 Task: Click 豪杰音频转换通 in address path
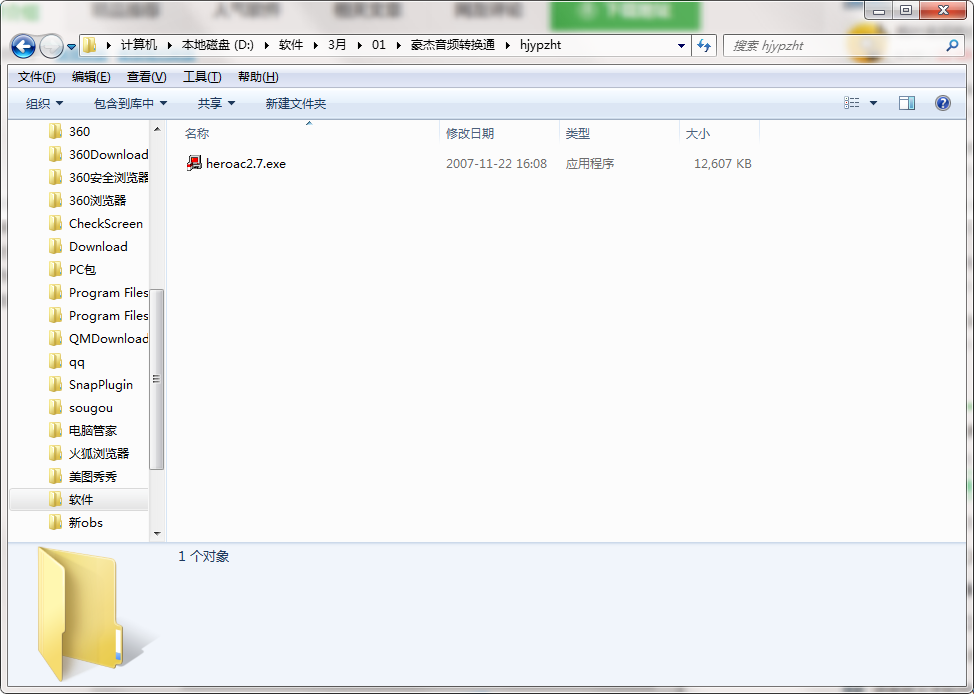tap(452, 45)
